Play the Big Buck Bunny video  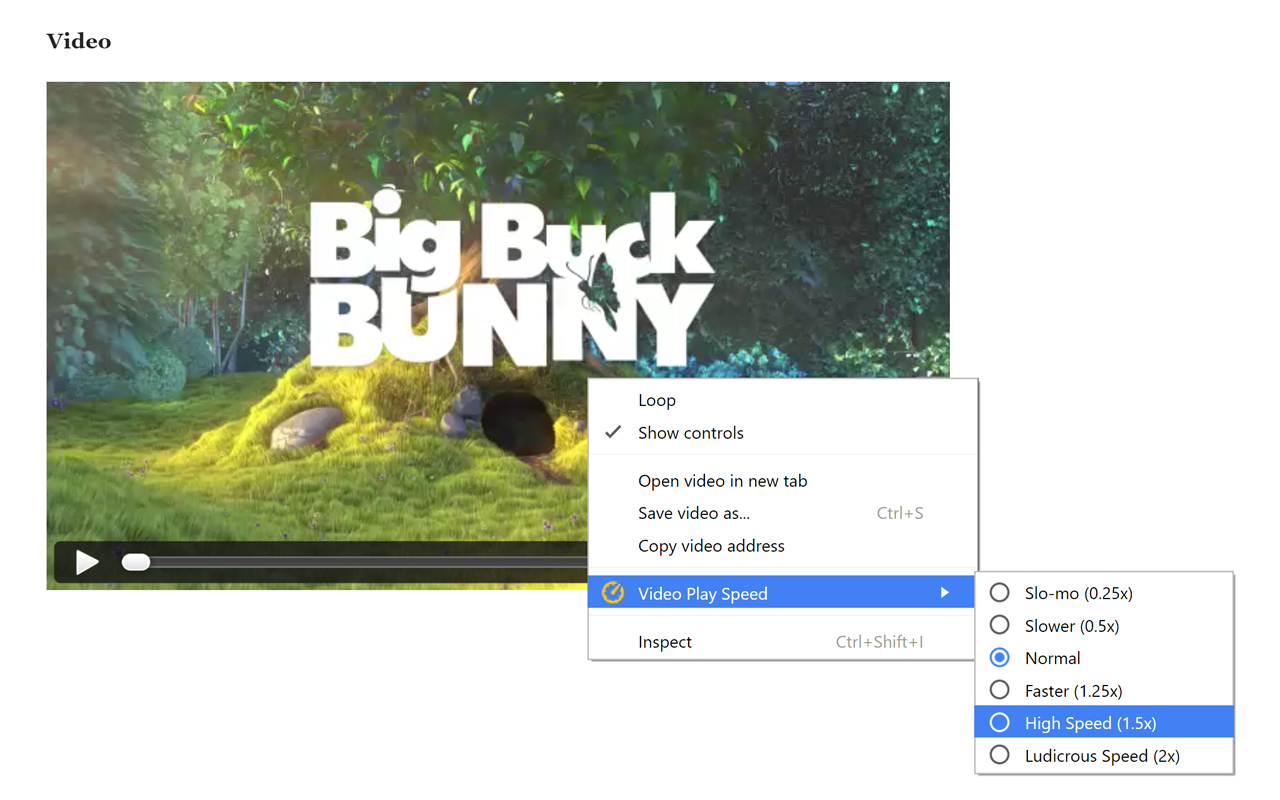[87, 562]
